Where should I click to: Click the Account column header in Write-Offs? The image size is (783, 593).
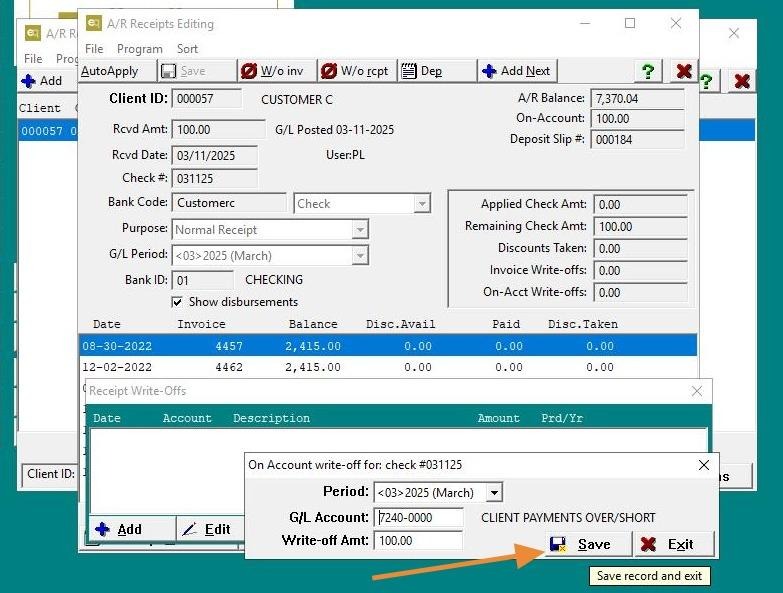(x=187, y=418)
